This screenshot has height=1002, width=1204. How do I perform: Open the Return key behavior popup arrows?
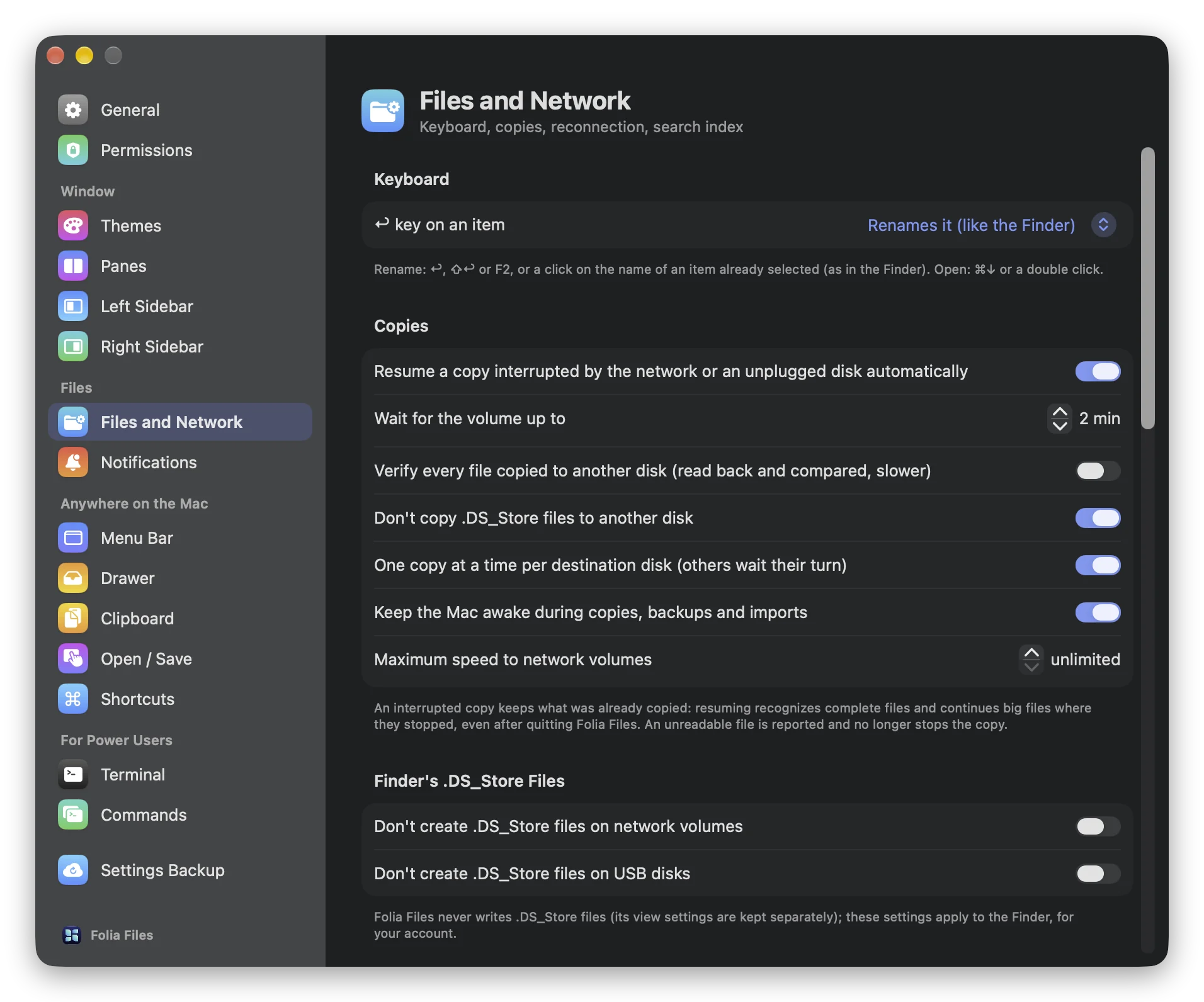1103,225
